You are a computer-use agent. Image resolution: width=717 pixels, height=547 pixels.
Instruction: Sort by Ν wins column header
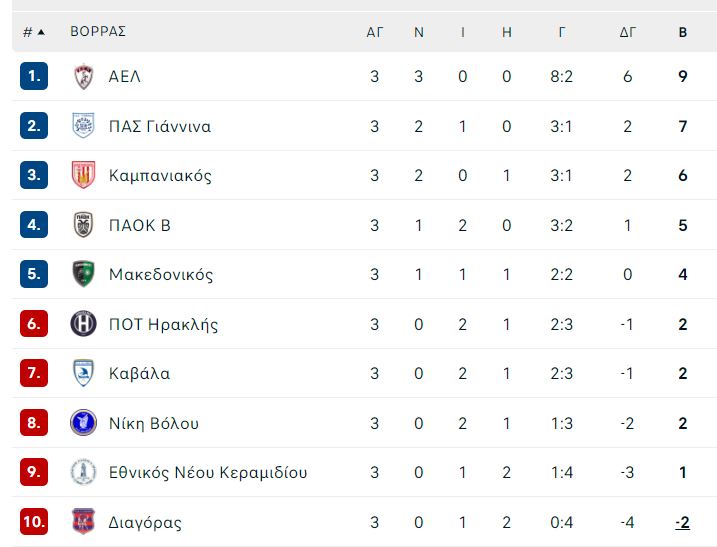coord(419,32)
